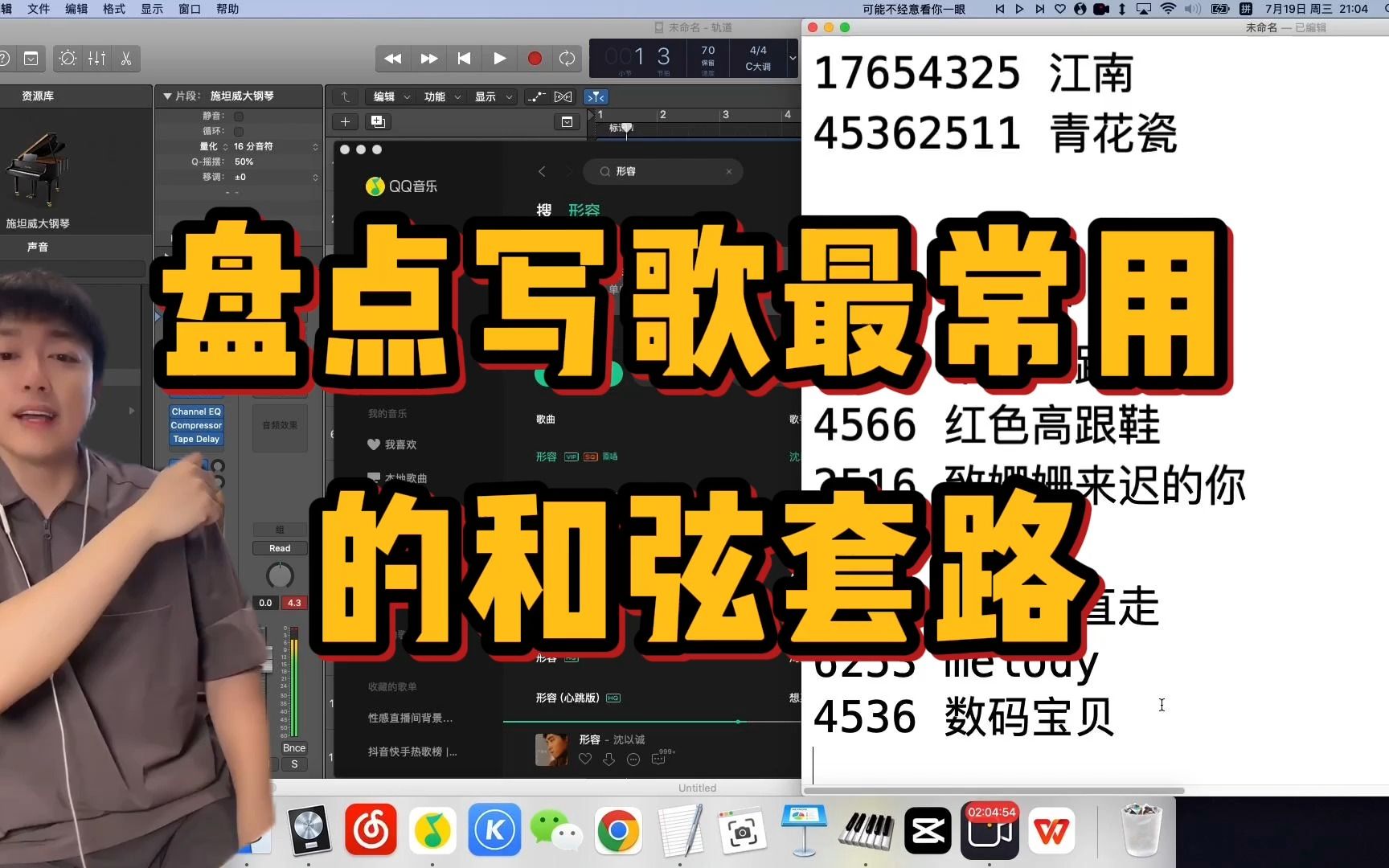This screenshot has height=868, width=1389.
Task: Click the back arrow in QQ音乐
Action: tap(542, 171)
